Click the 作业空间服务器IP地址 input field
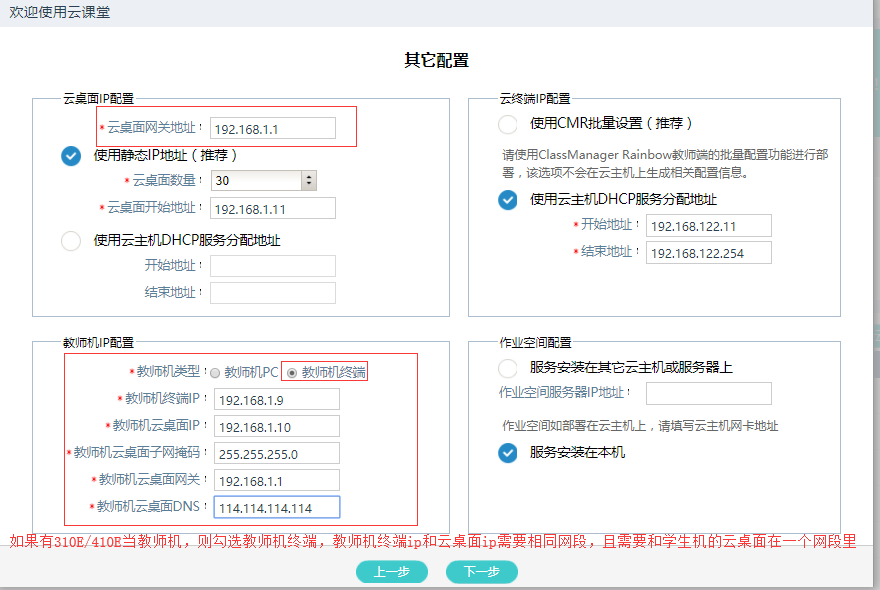The width and height of the screenshot is (880, 590). point(708,393)
